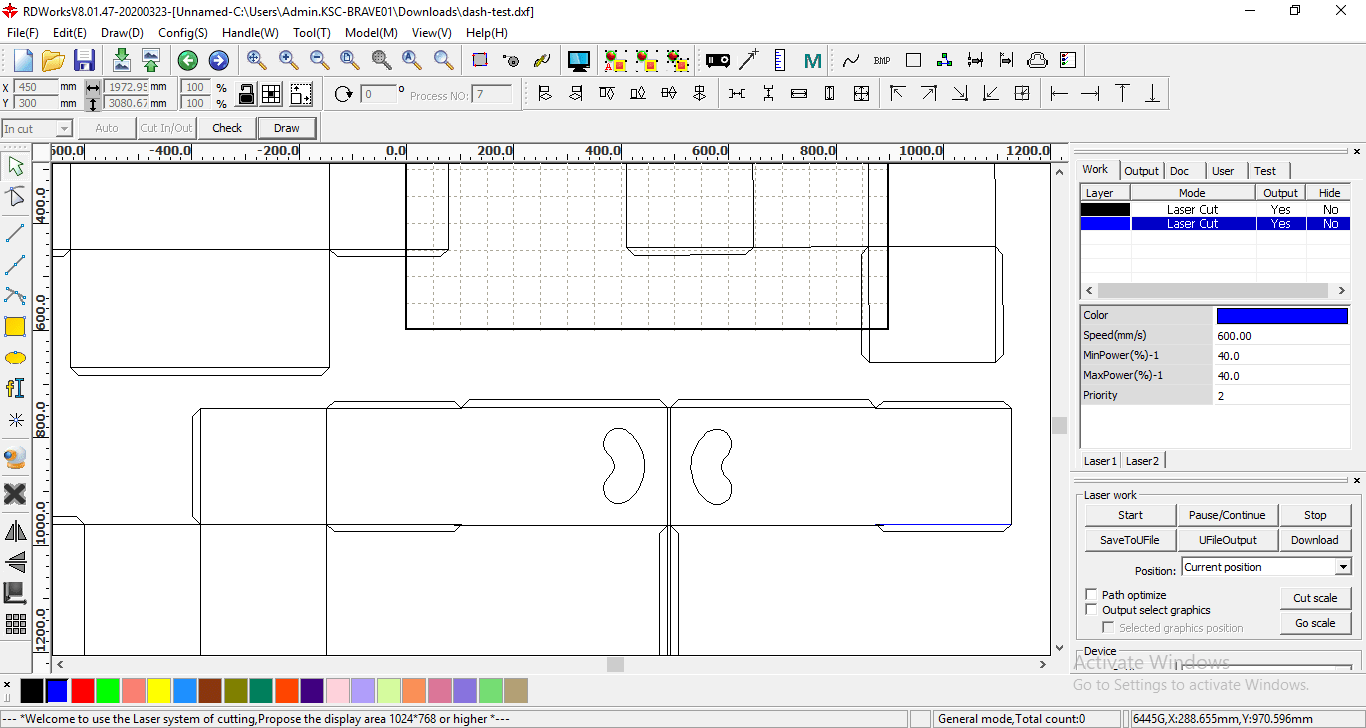
Task: Pick the red color swatch in palette
Action: coord(83,690)
